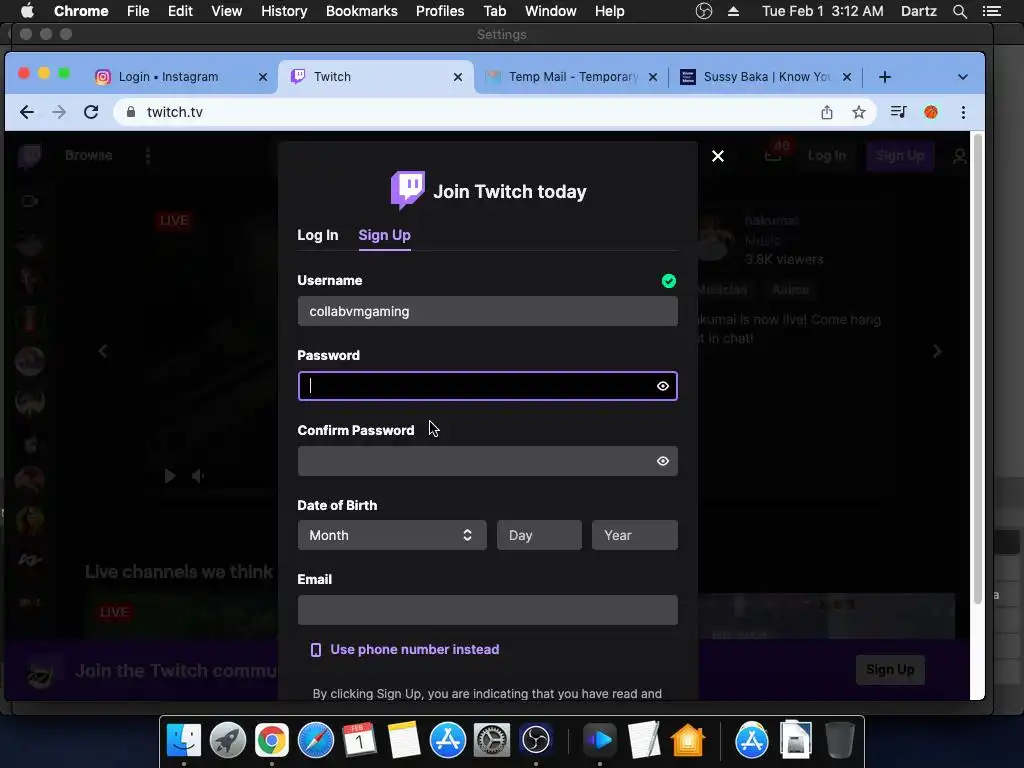Click the green username valid checkmark
The width and height of the screenshot is (1024, 768).
pos(669,281)
